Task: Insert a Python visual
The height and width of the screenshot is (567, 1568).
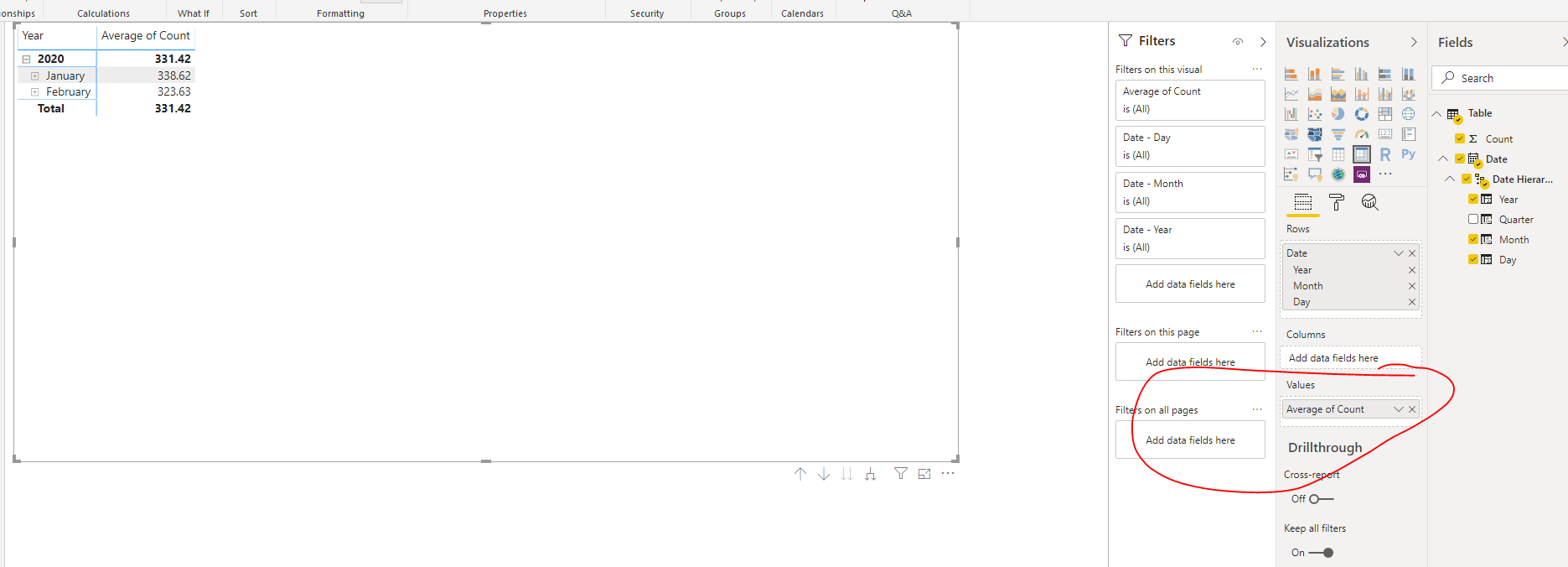Action: pyautogui.click(x=1409, y=154)
